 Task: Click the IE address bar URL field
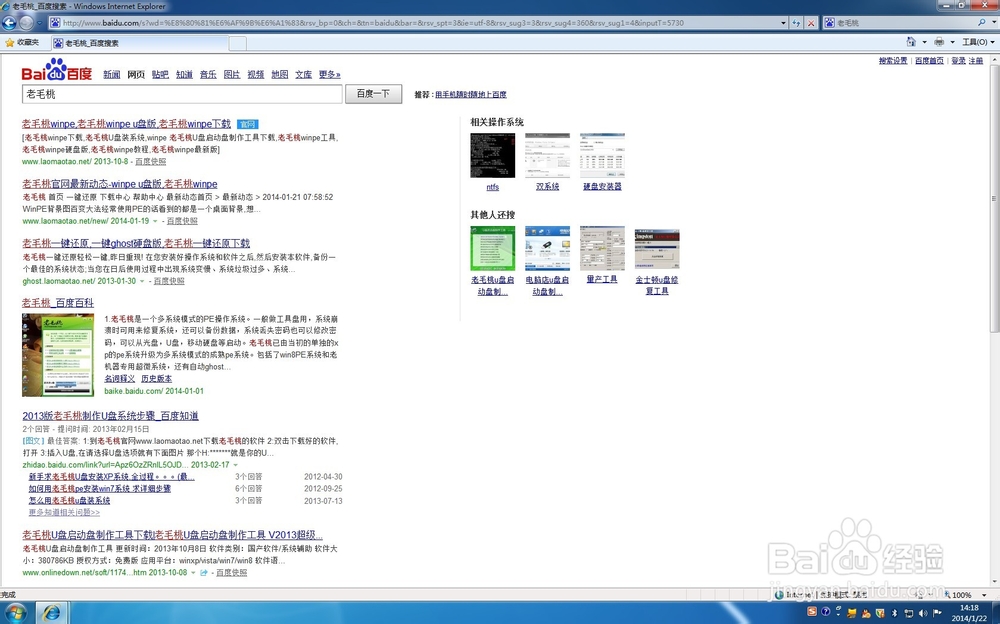tap(414, 23)
